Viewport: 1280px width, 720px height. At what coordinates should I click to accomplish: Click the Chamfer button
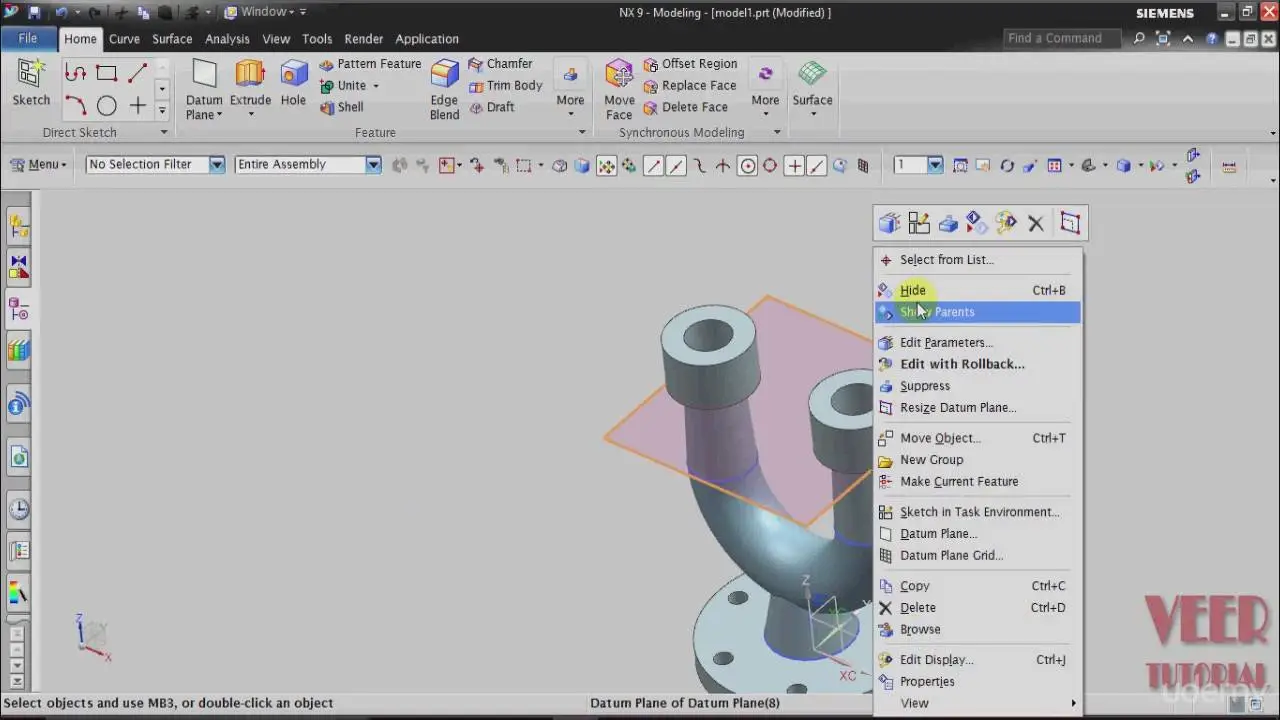coord(500,64)
